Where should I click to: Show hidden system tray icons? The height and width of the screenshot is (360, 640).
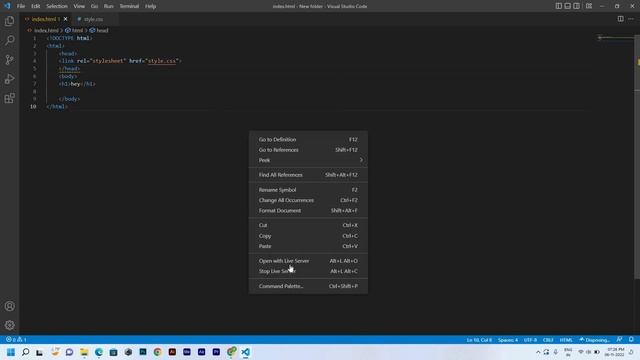click(x=538, y=352)
